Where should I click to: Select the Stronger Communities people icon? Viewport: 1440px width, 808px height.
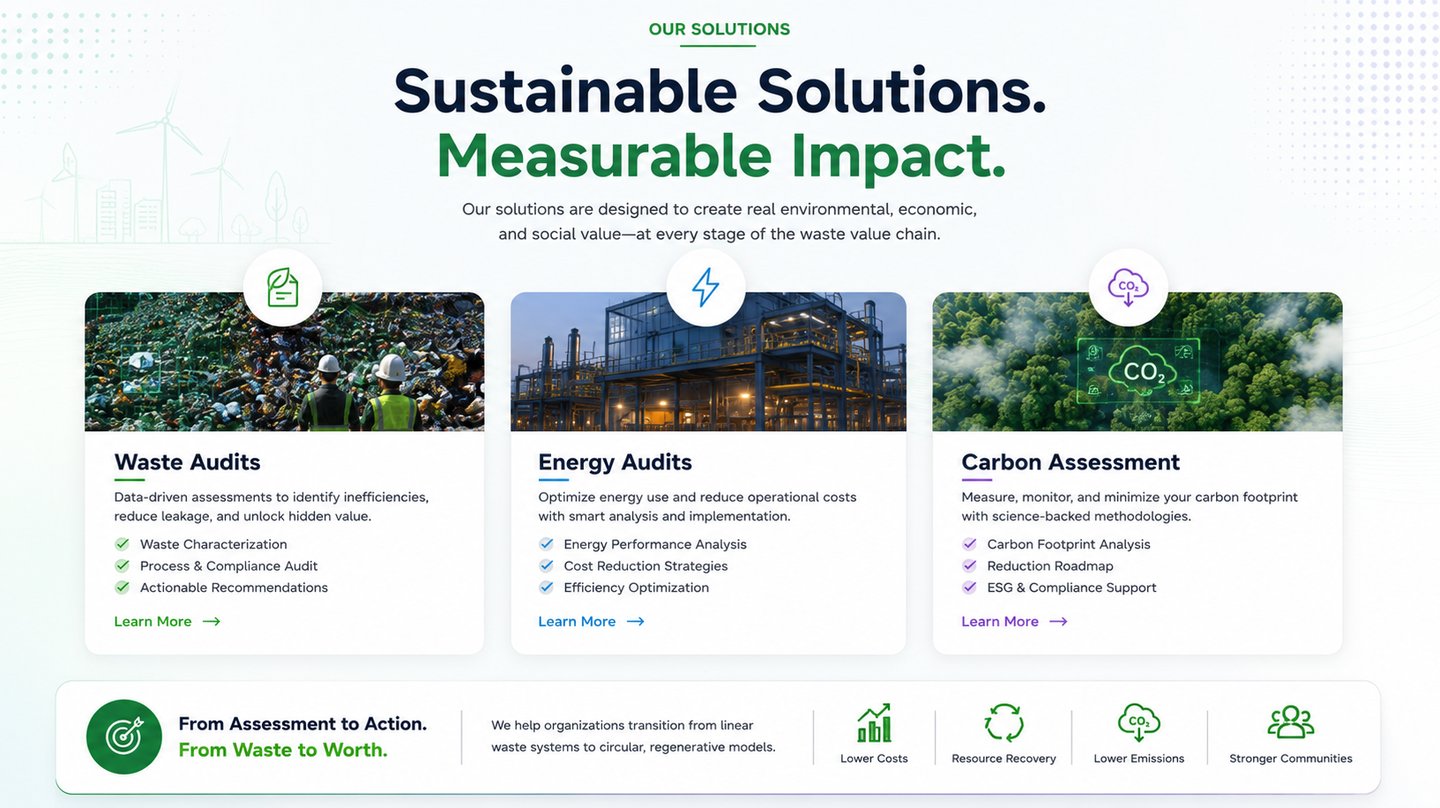click(1290, 722)
